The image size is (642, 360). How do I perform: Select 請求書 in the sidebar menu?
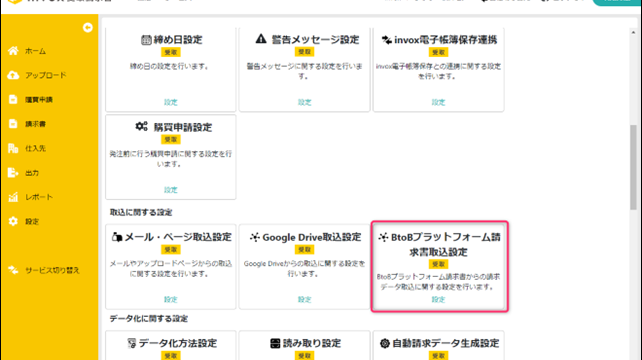tap(35, 124)
